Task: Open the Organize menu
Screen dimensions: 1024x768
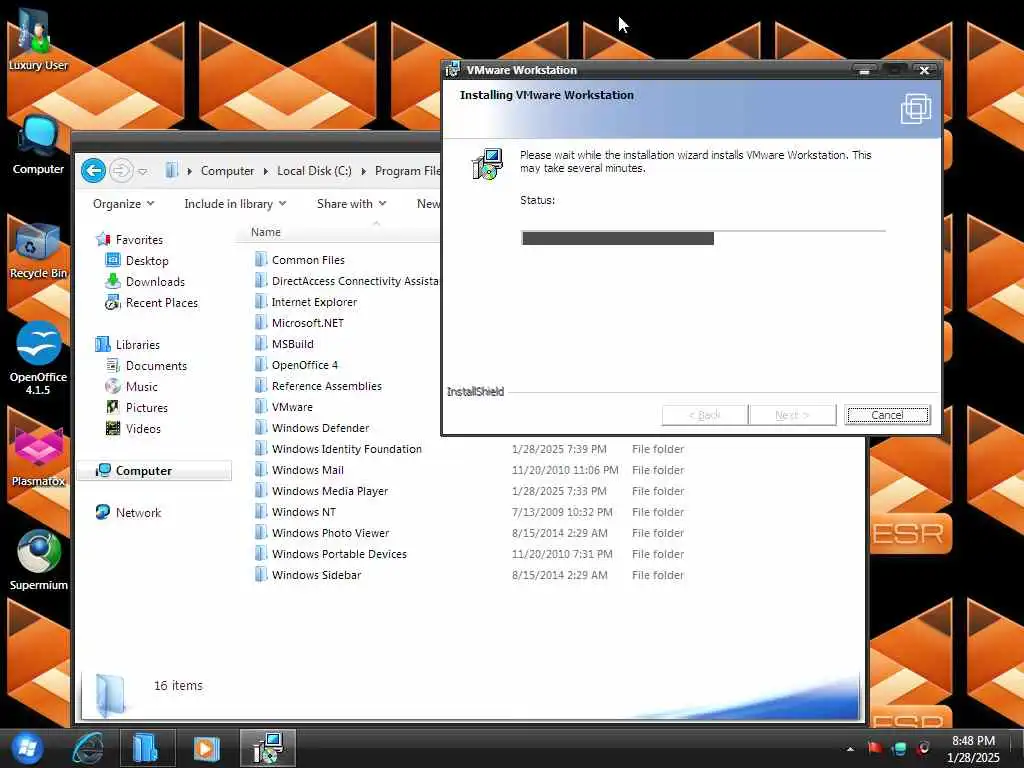Action: tap(123, 204)
